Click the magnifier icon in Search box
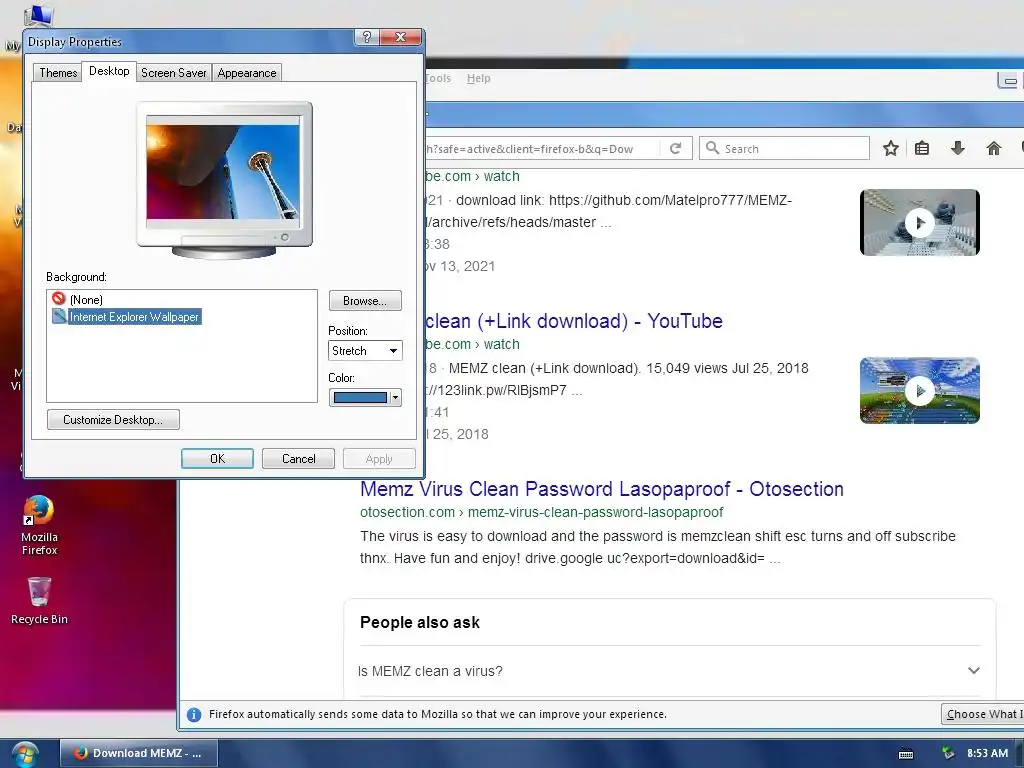Screen dimensions: 1024x768 coord(712,148)
